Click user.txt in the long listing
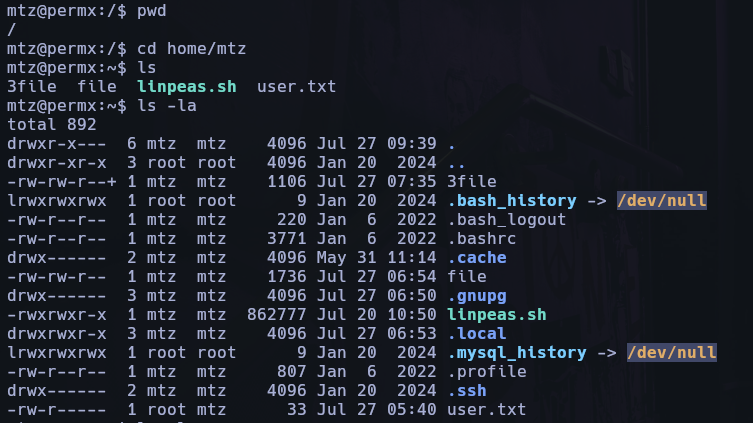 (486, 410)
